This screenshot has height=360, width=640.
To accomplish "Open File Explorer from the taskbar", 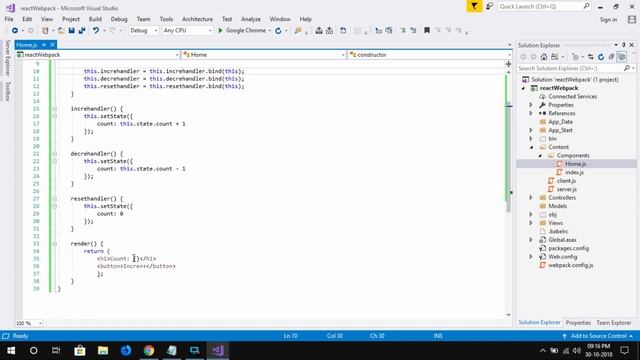I will 103,350.
